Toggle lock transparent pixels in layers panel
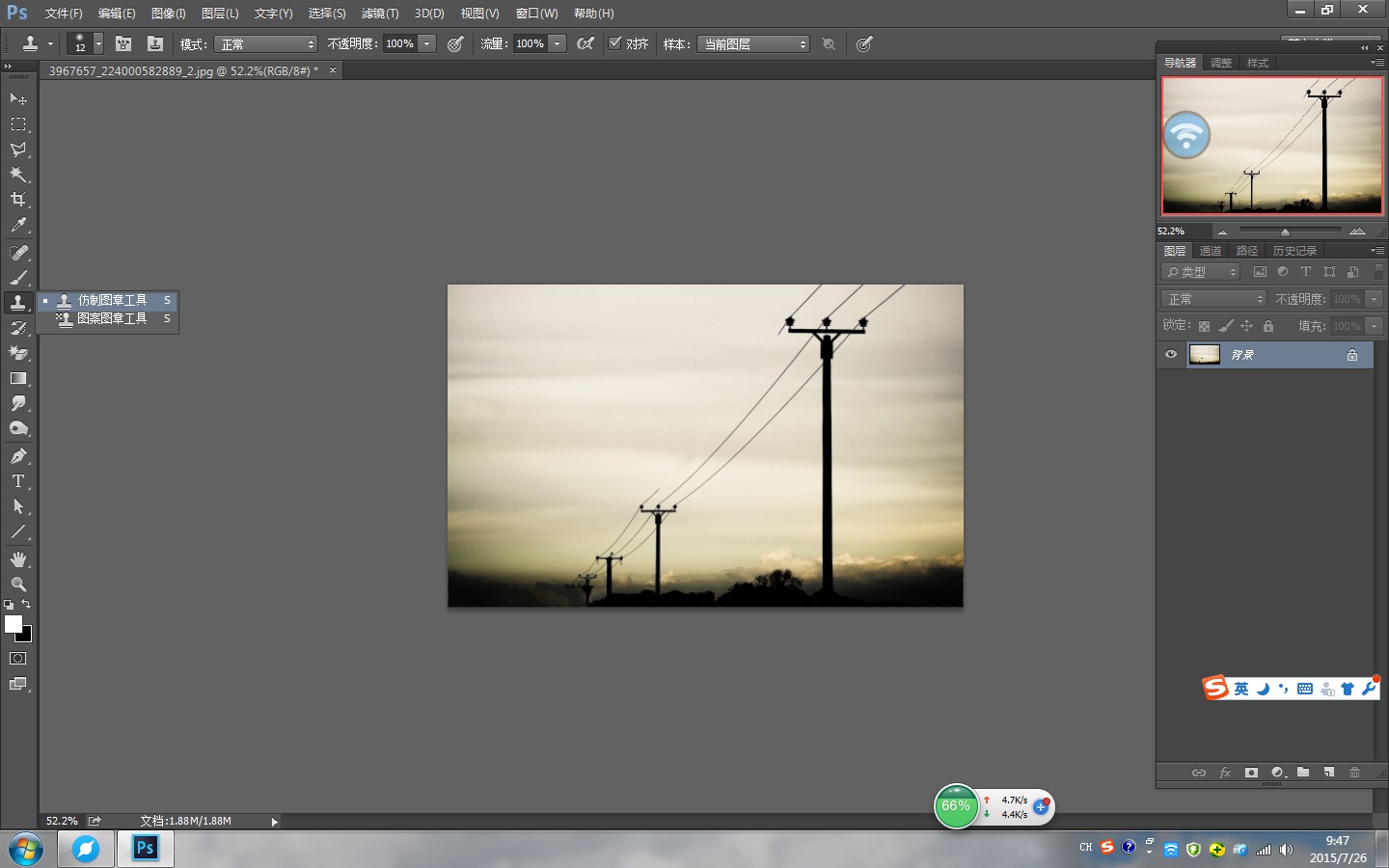The height and width of the screenshot is (868, 1389). (x=1204, y=326)
